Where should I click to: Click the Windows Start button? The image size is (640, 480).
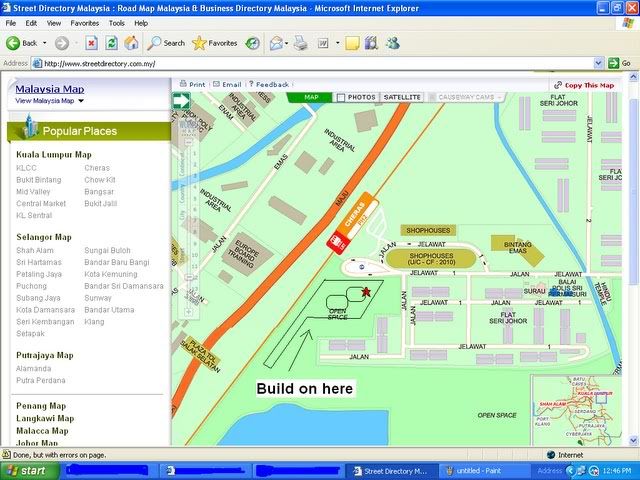coord(29,471)
